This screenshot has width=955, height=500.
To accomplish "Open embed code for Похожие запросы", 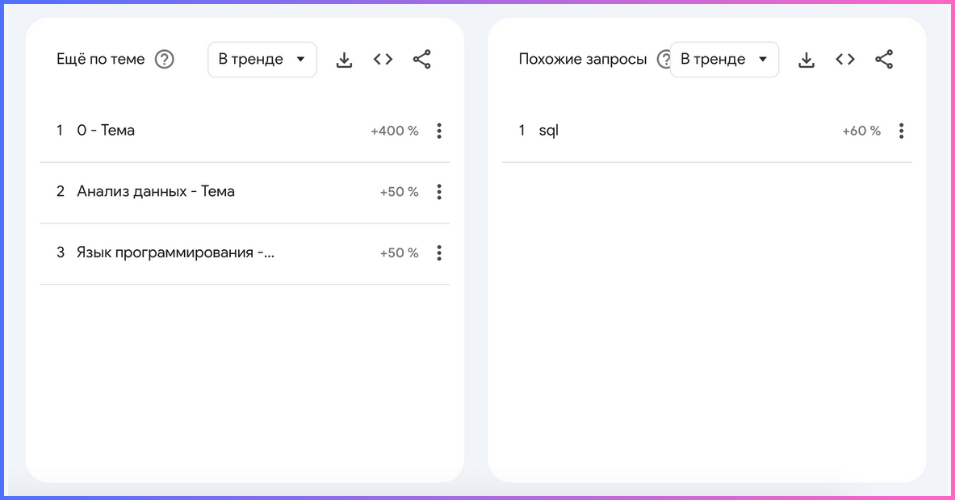I will point(845,60).
